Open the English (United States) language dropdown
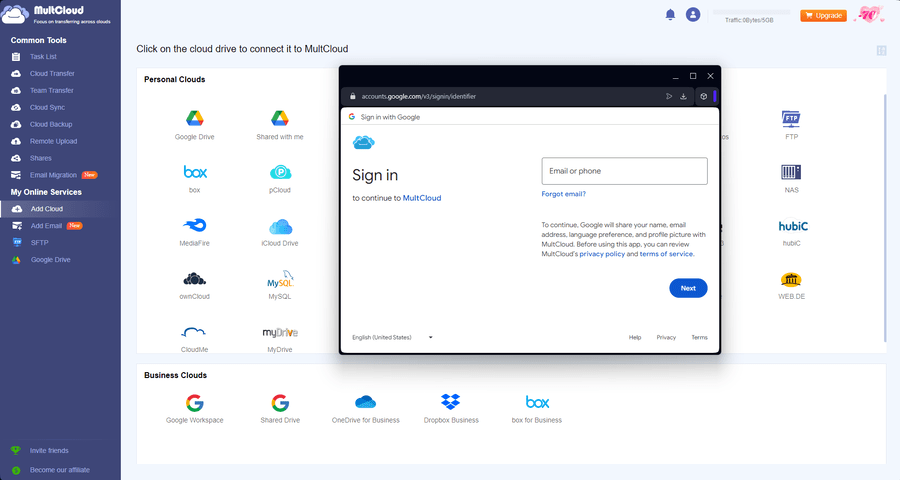900x480 pixels. click(x=392, y=338)
